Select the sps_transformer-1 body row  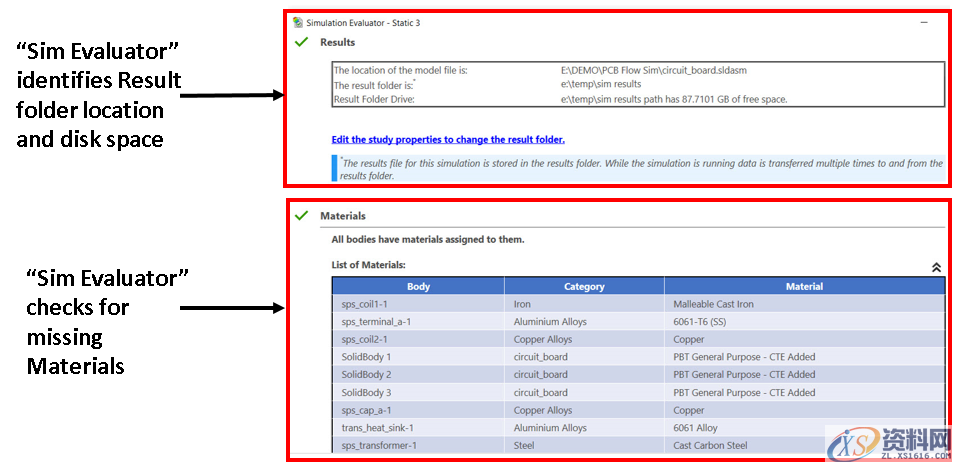pos(378,446)
